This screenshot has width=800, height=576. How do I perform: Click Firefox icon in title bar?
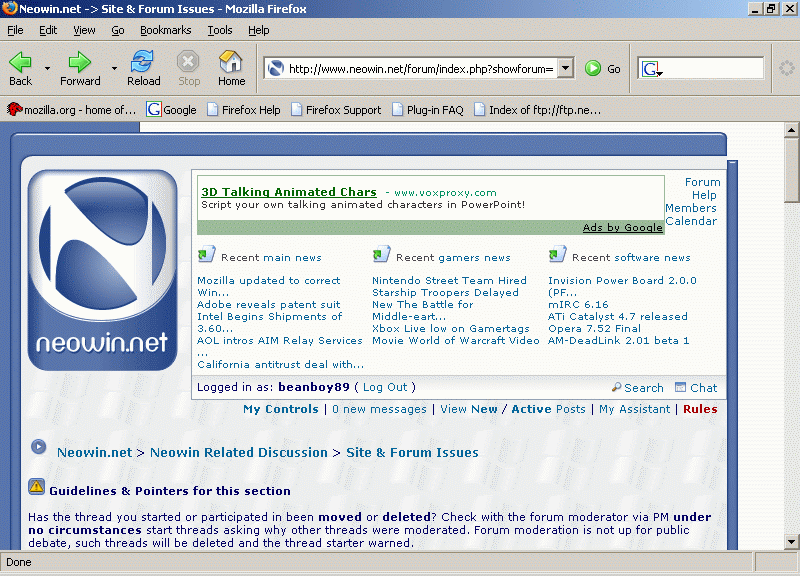click(9, 9)
